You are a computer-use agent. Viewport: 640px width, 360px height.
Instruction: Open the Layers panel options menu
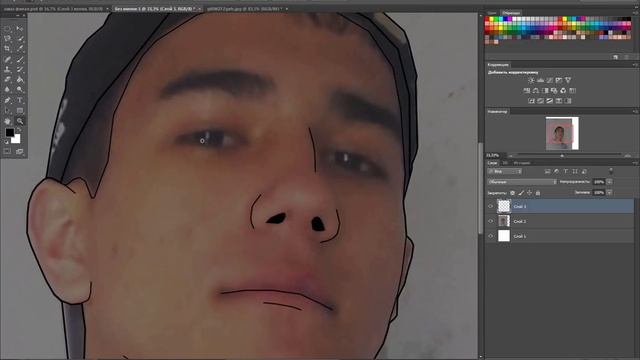(x=635, y=163)
